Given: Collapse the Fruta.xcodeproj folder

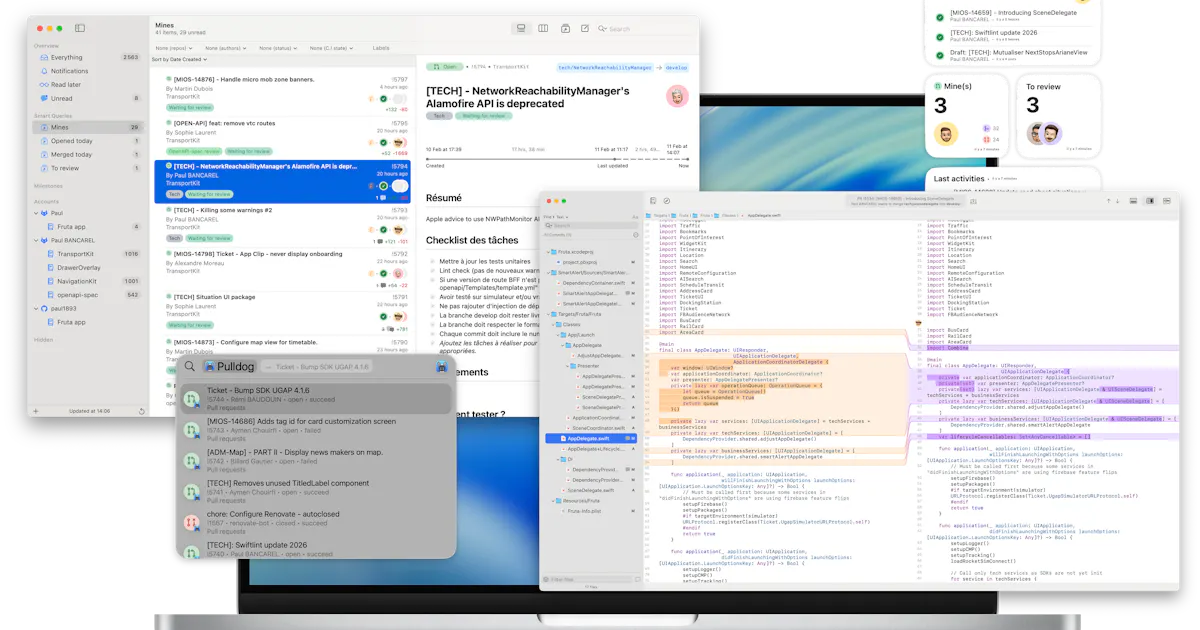Looking at the screenshot, I should tap(549, 252).
